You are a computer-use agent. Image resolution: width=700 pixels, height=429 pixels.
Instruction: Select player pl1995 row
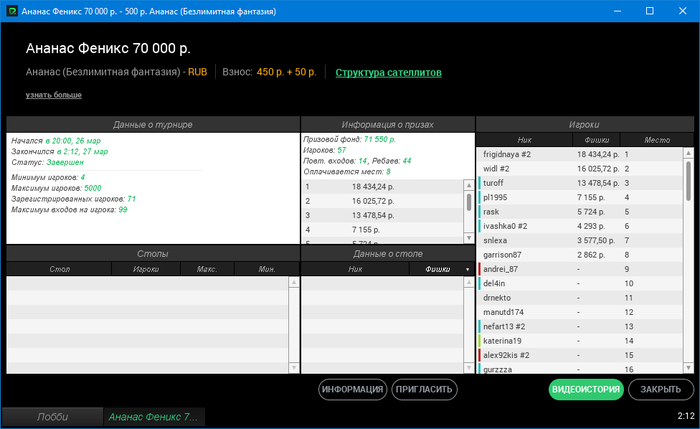(x=579, y=197)
